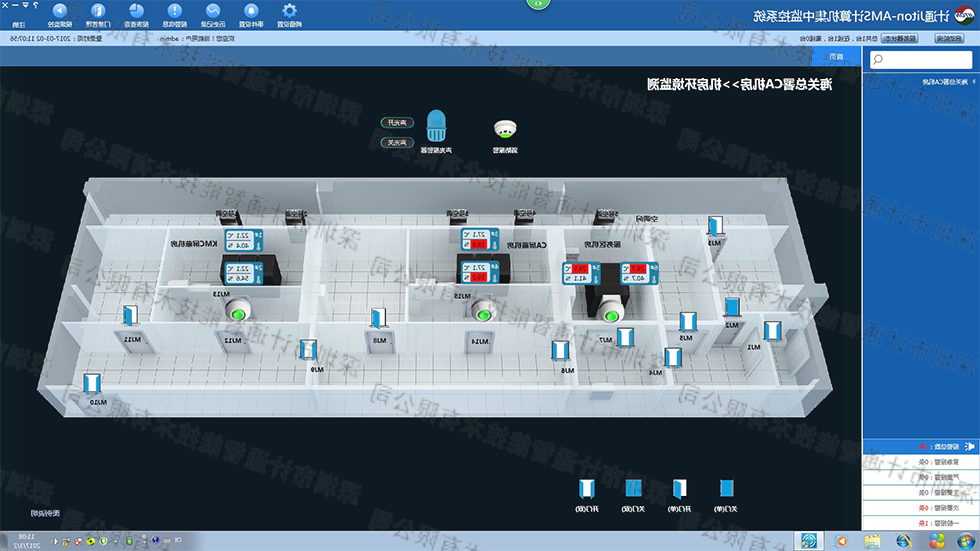Turn off the alarm with 声光关
The width and height of the screenshot is (980, 551).
[398, 142]
